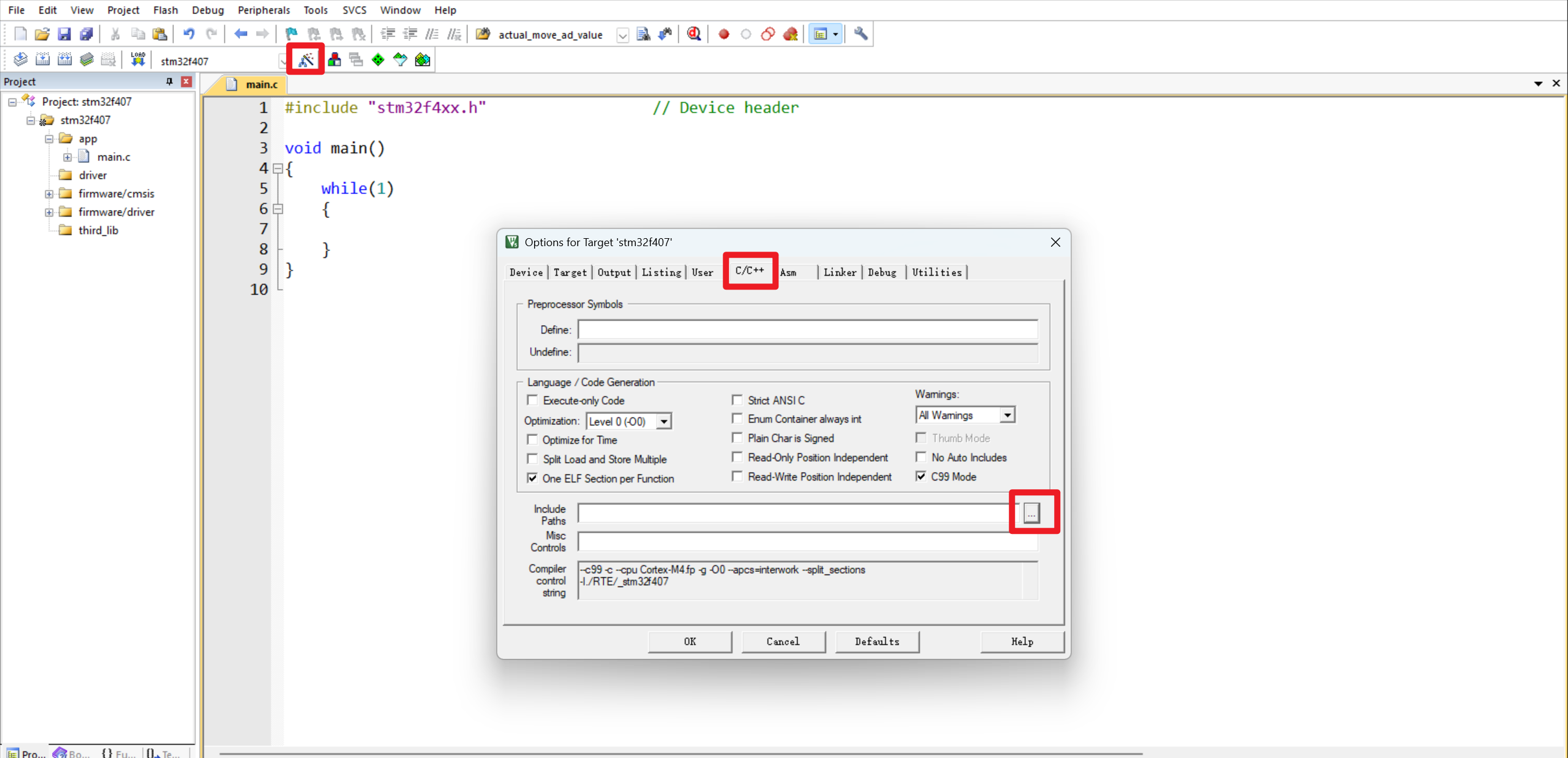Click the Defaults button
The height and width of the screenshot is (758, 1568).
[x=876, y=641]
